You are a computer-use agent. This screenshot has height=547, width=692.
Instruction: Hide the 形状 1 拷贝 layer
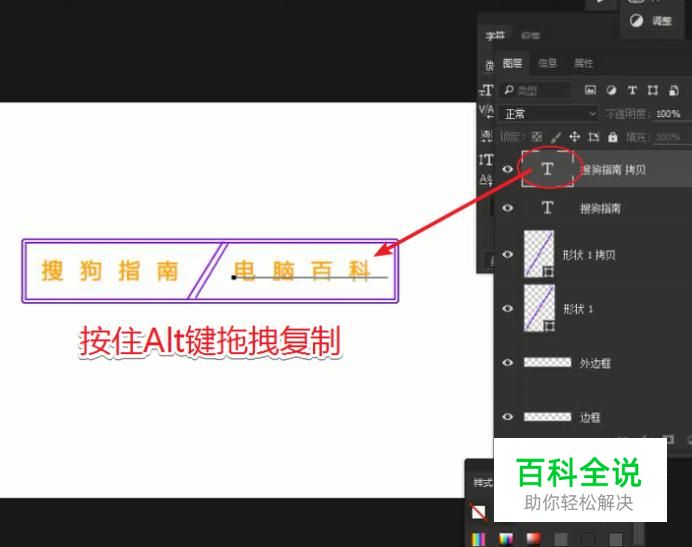[x=508, y=254]
